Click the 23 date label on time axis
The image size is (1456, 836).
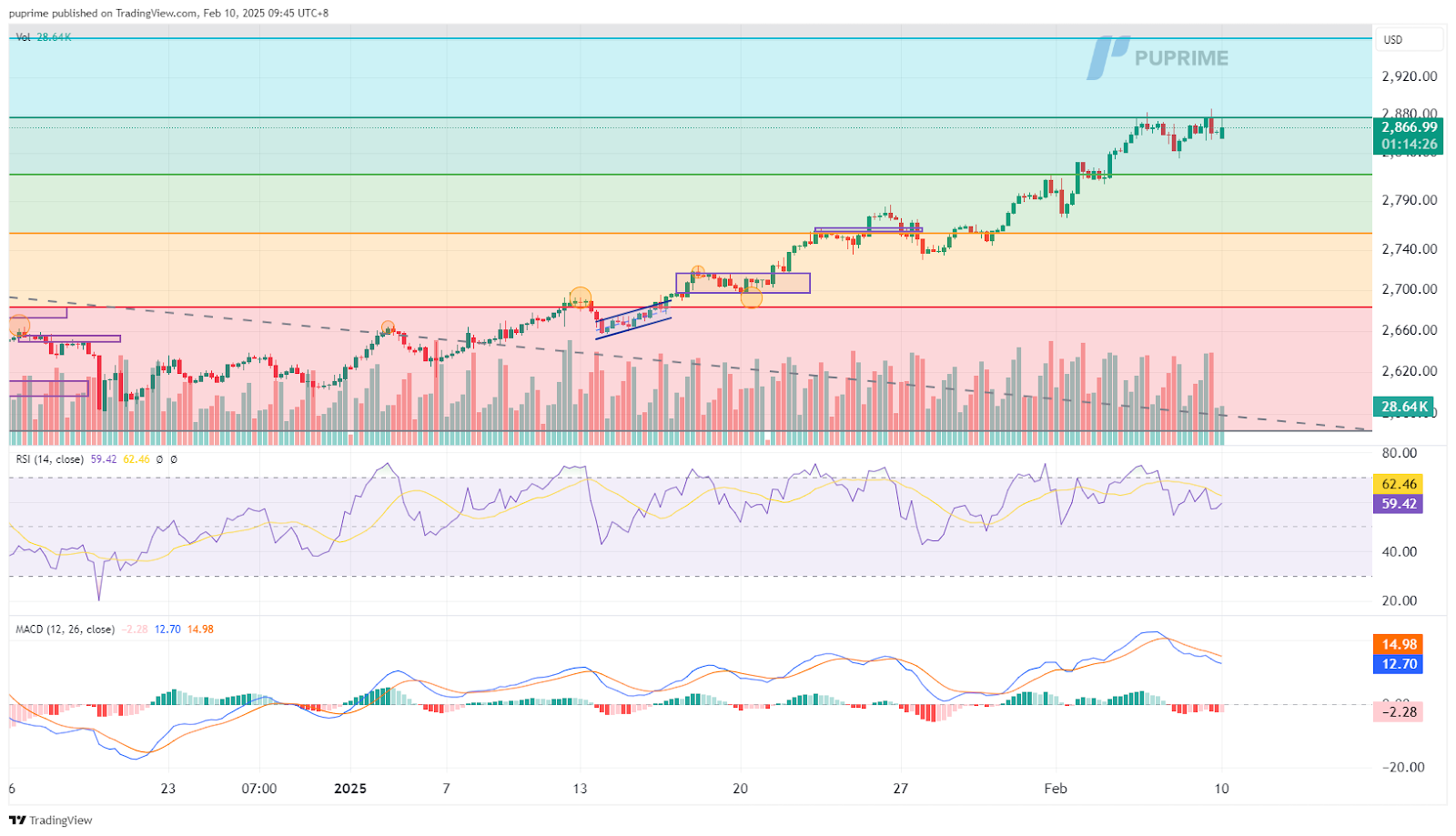(x=167, y=789)
